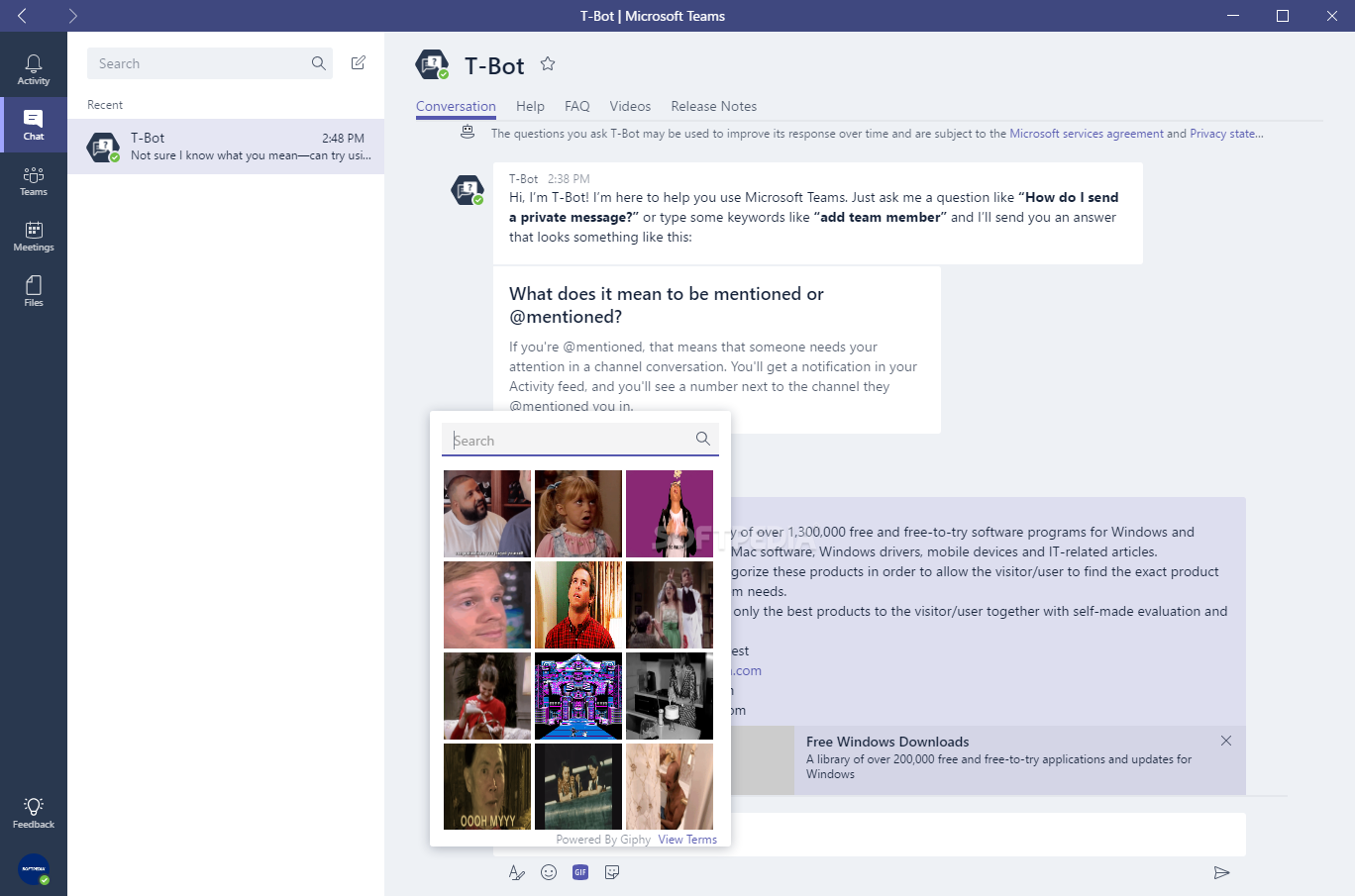Open the Help tab
Screen dimensions: 1355x896
coord(530,106)
